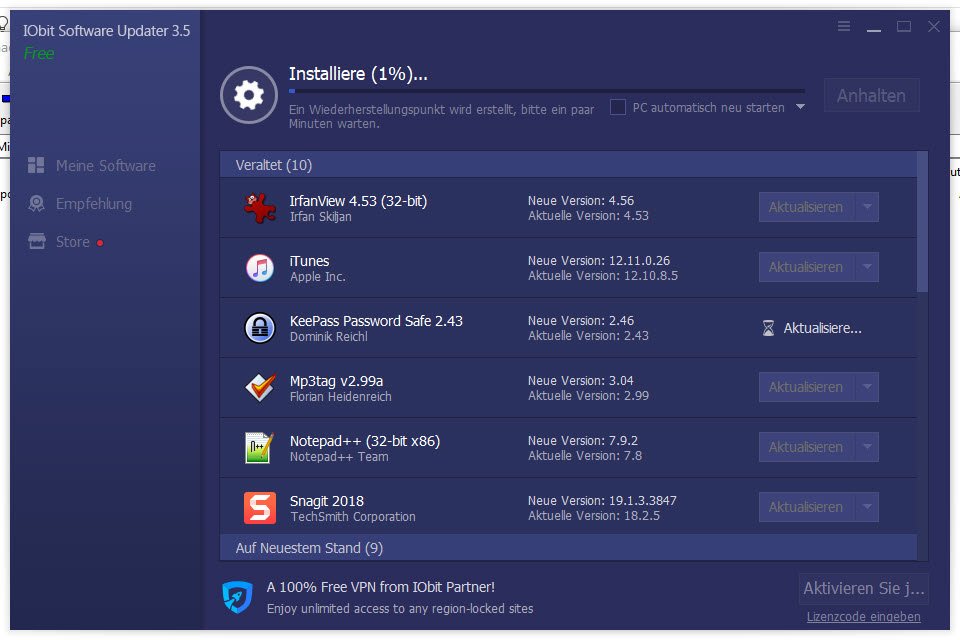The height and width of the screenshot is (640, 960).
Task: Click the TechSmith Corporation publisher text
Action: [x=353, y=516]
